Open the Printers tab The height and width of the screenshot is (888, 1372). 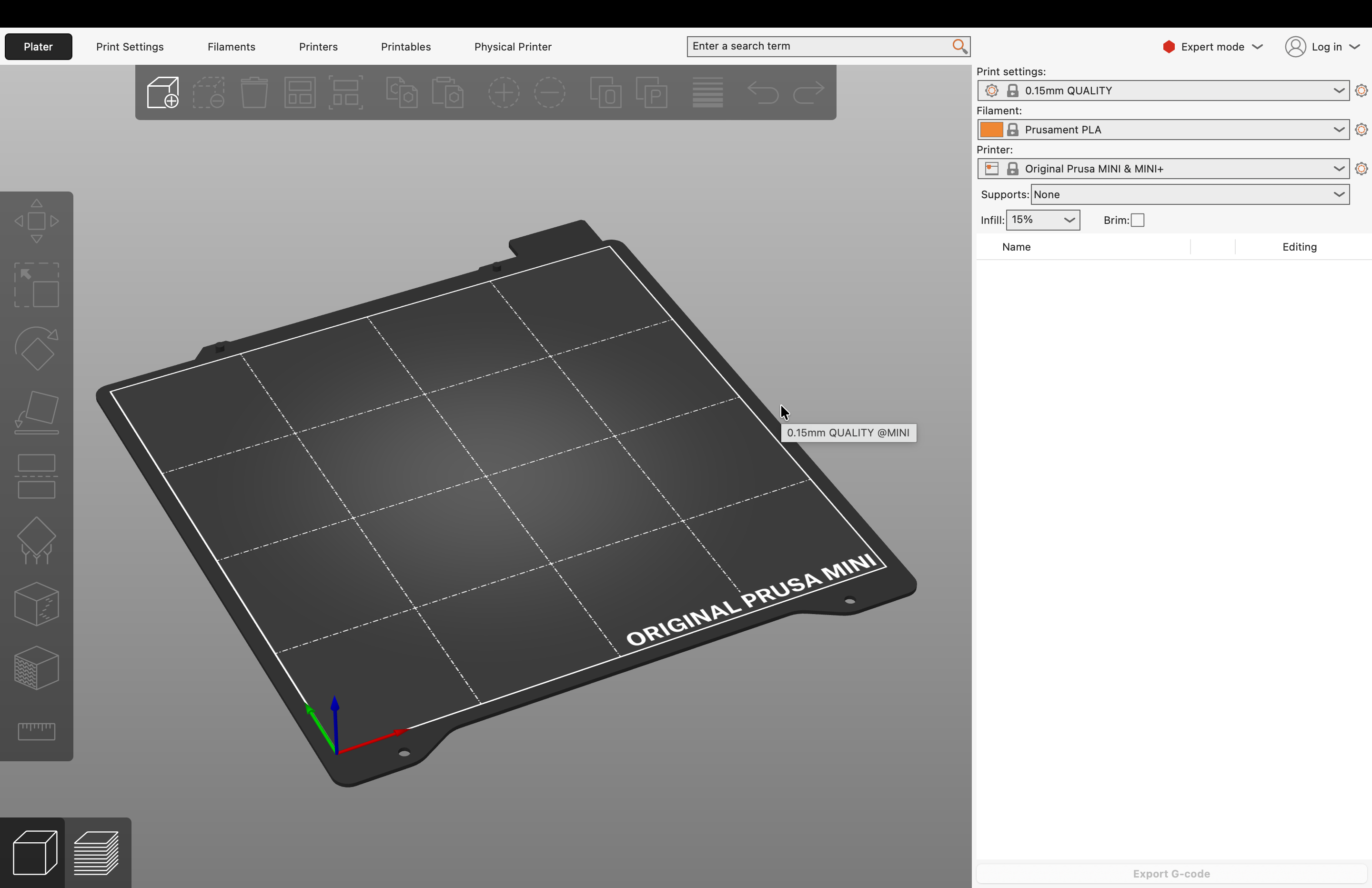(318, 47)
